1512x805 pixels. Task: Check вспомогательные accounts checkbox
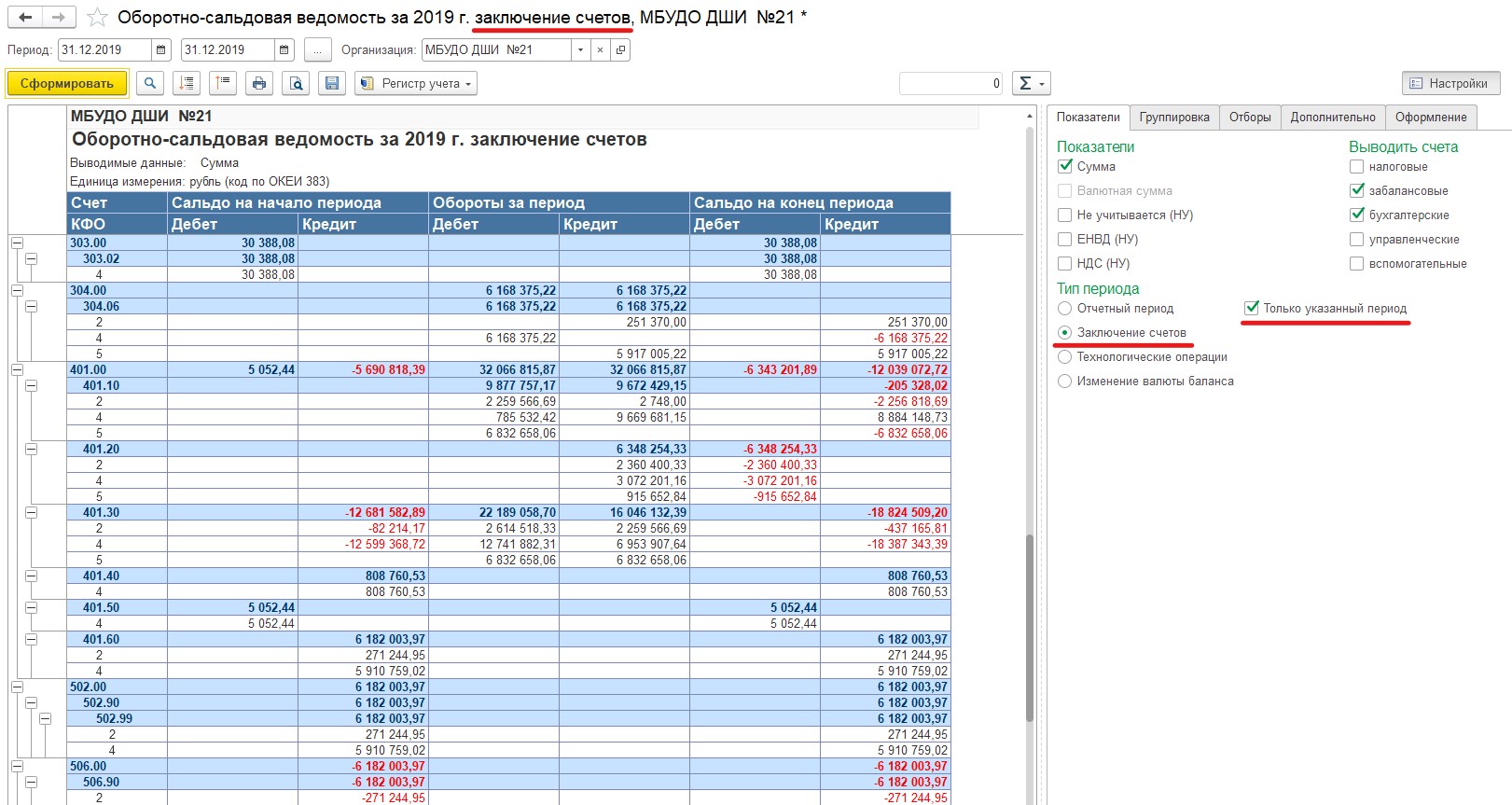pyautogui.click(x=1357, y=263)
